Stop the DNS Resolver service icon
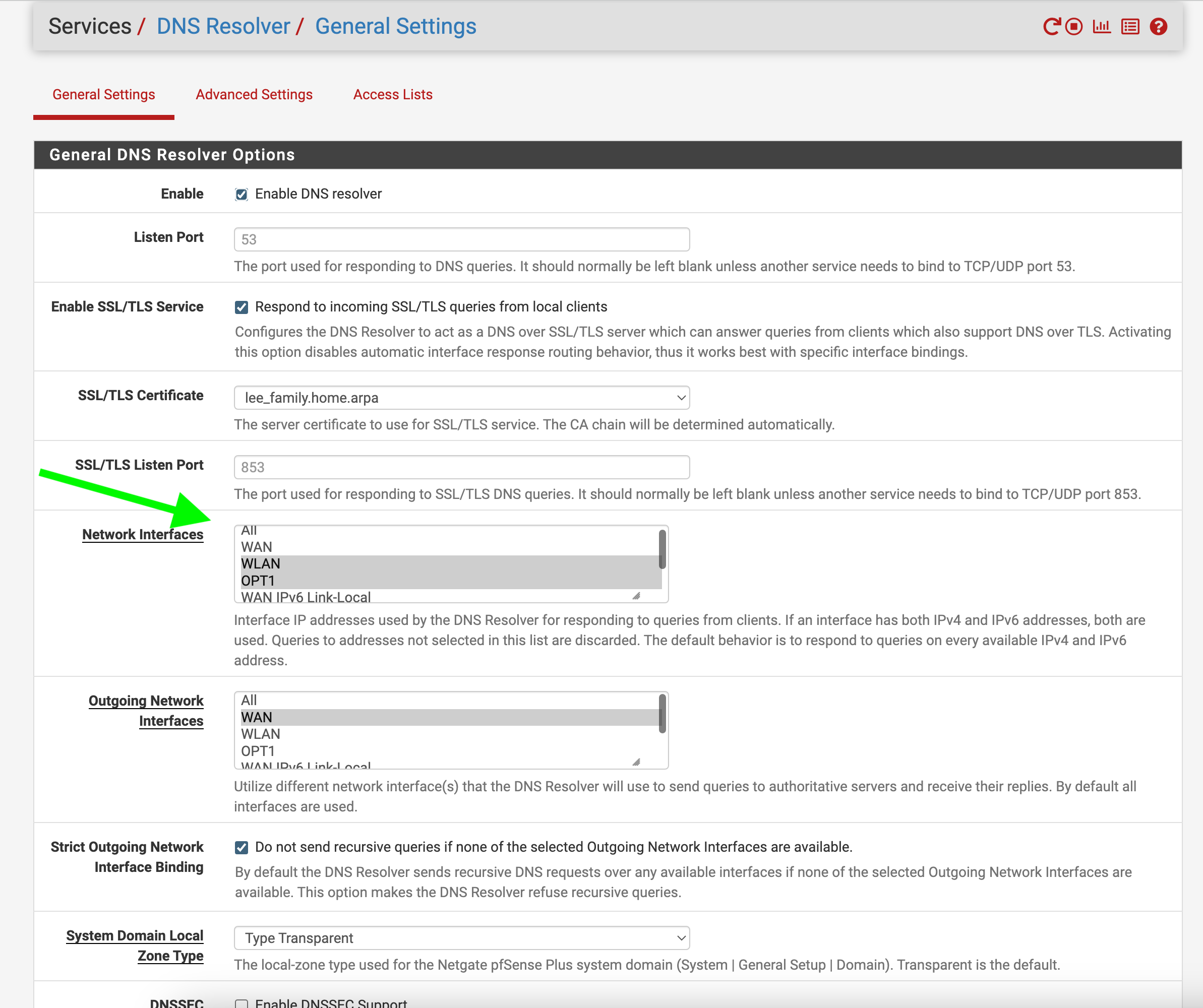The height and width of the screenshot is (1008, 1203). point(1074,26)
